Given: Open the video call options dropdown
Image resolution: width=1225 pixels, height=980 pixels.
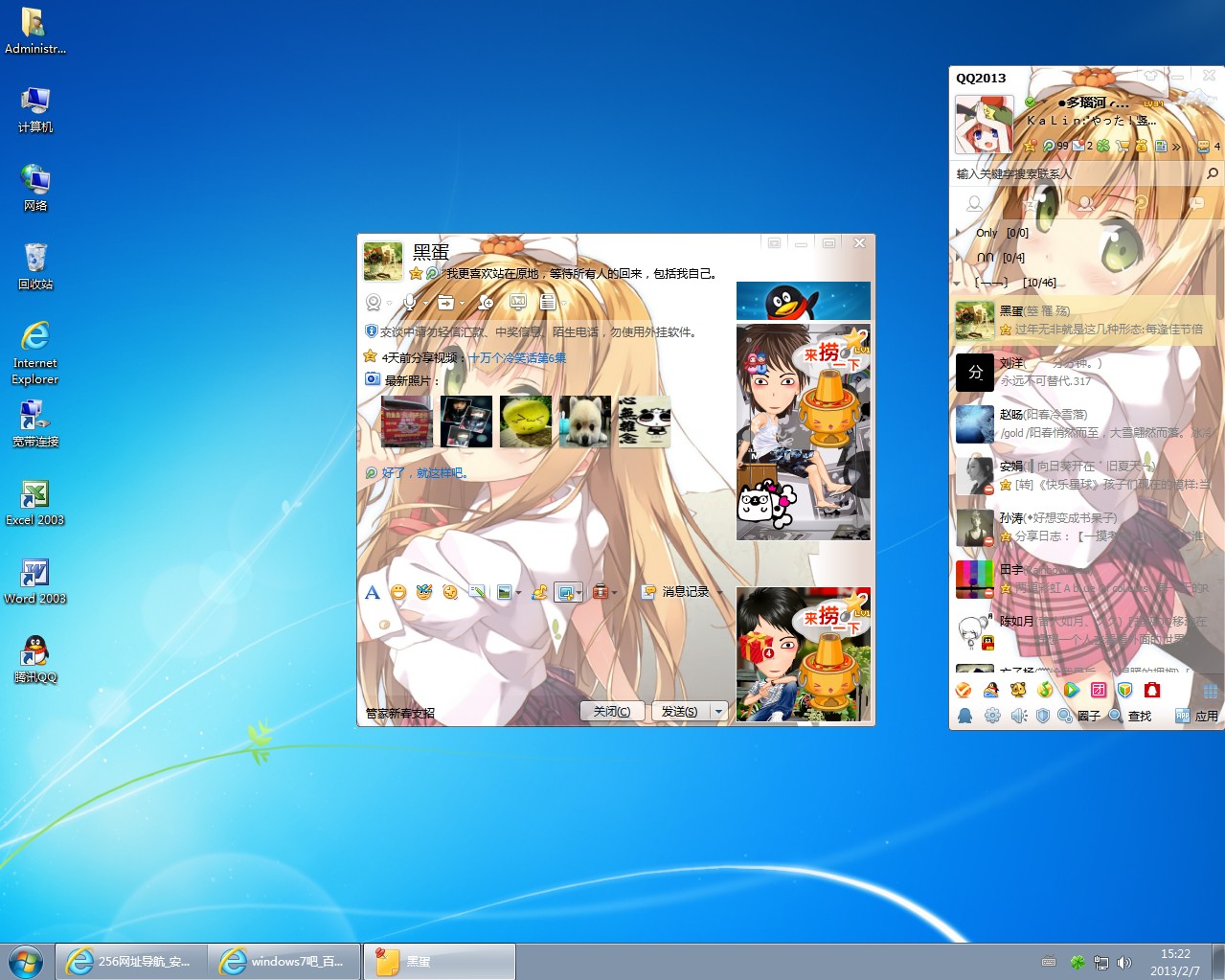Looking at the screenshot, I should [x=389, y=304].
